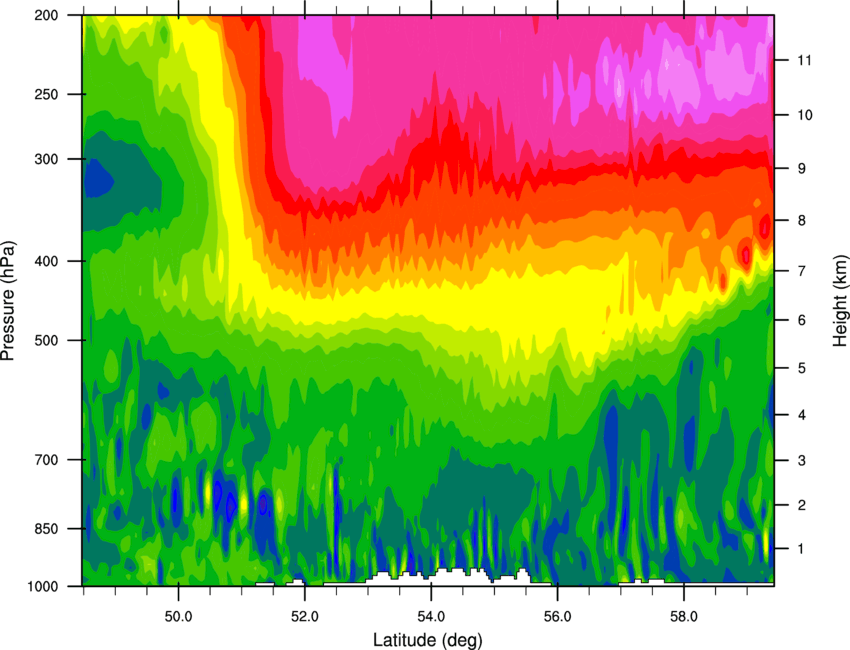
Task: Click the 5 km height label
Action: click(x=801, y=368)
